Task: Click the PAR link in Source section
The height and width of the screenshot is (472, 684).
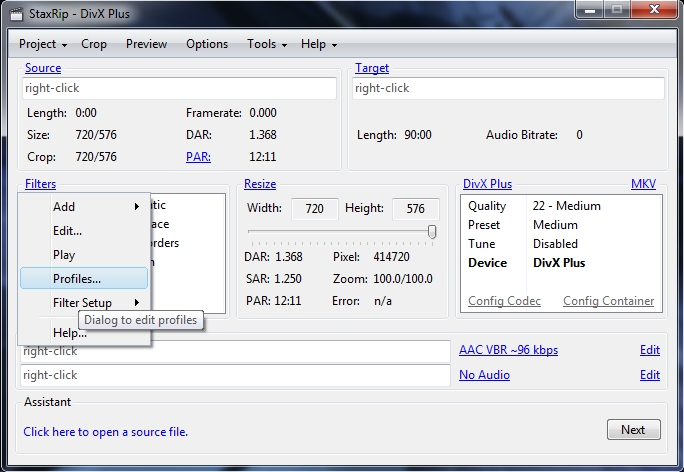Action: tap(198, 157)
